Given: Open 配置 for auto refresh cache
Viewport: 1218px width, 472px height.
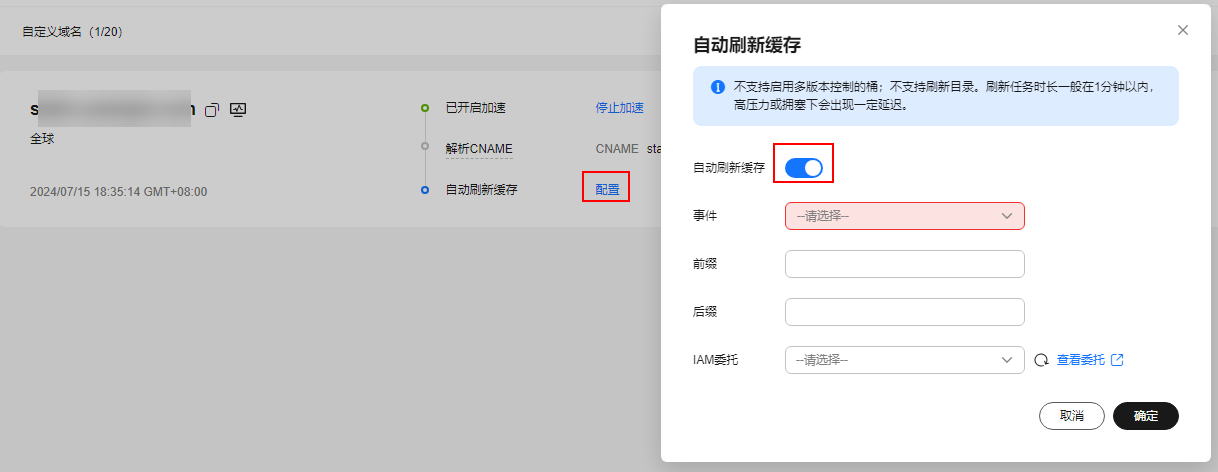Looking at the screenshot, I should pyautogui.click(x=607, y=189).
